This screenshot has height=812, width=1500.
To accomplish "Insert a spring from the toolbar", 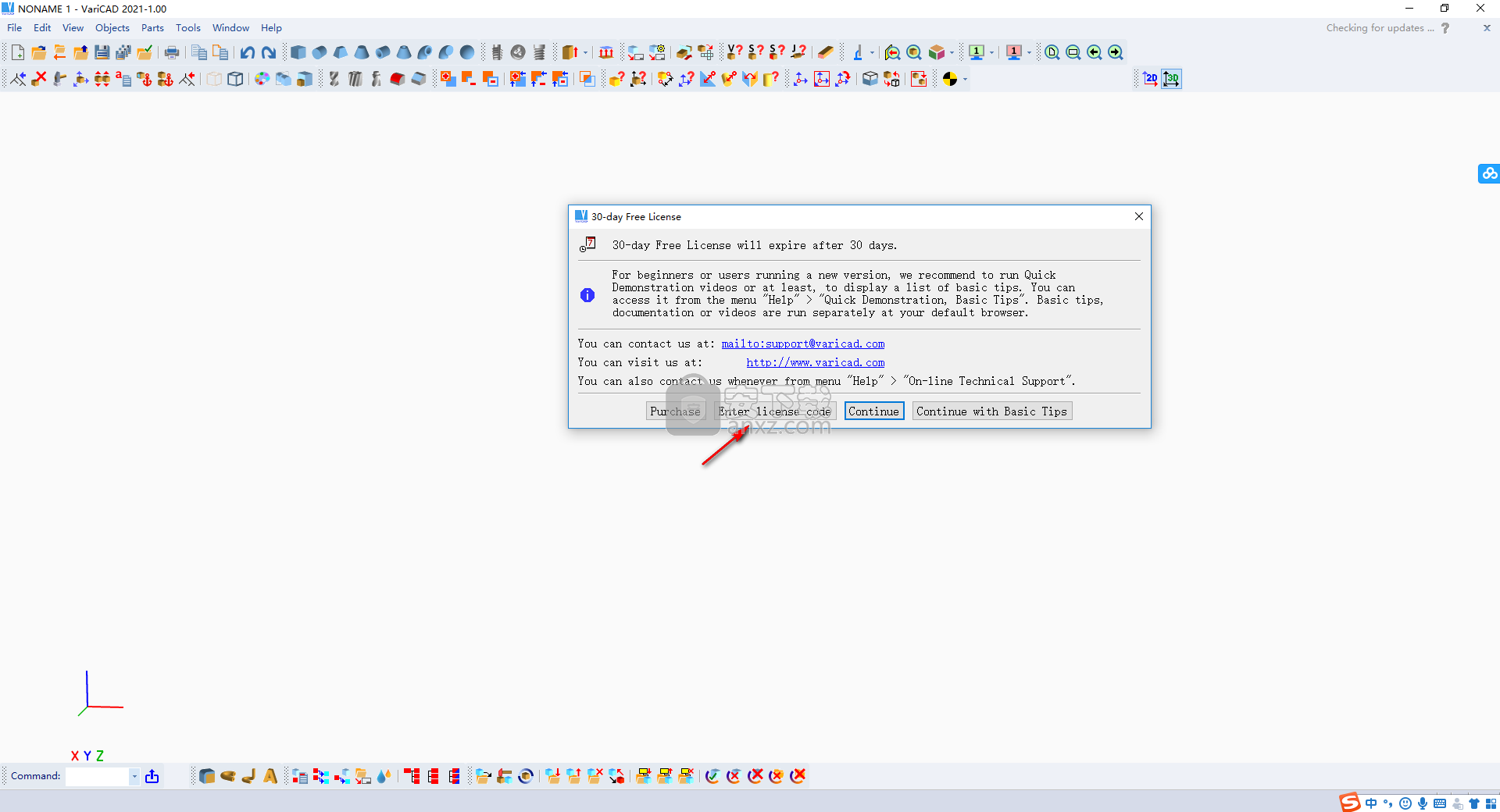I will coord(539,52).
